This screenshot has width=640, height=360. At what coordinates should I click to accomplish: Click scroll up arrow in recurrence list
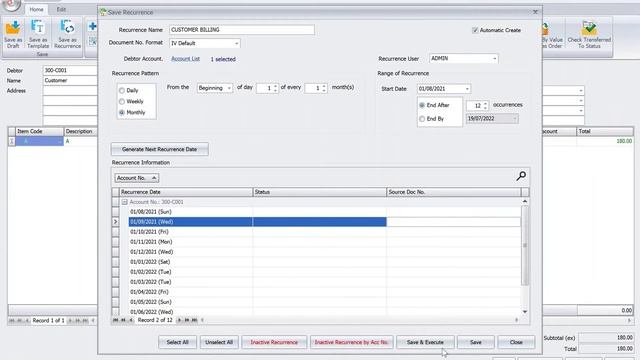[525, 202]
